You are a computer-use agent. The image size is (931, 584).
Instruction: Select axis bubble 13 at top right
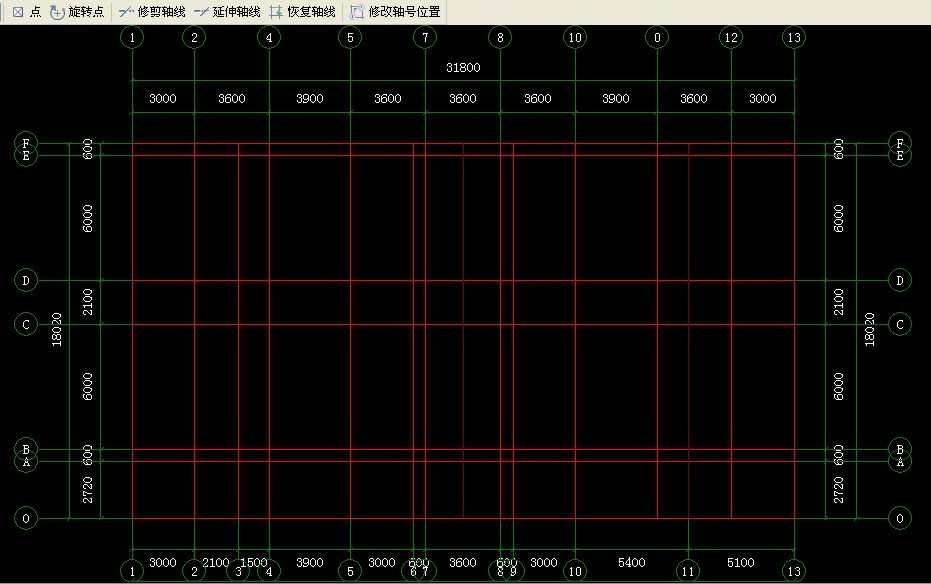(x=794, y=37)
